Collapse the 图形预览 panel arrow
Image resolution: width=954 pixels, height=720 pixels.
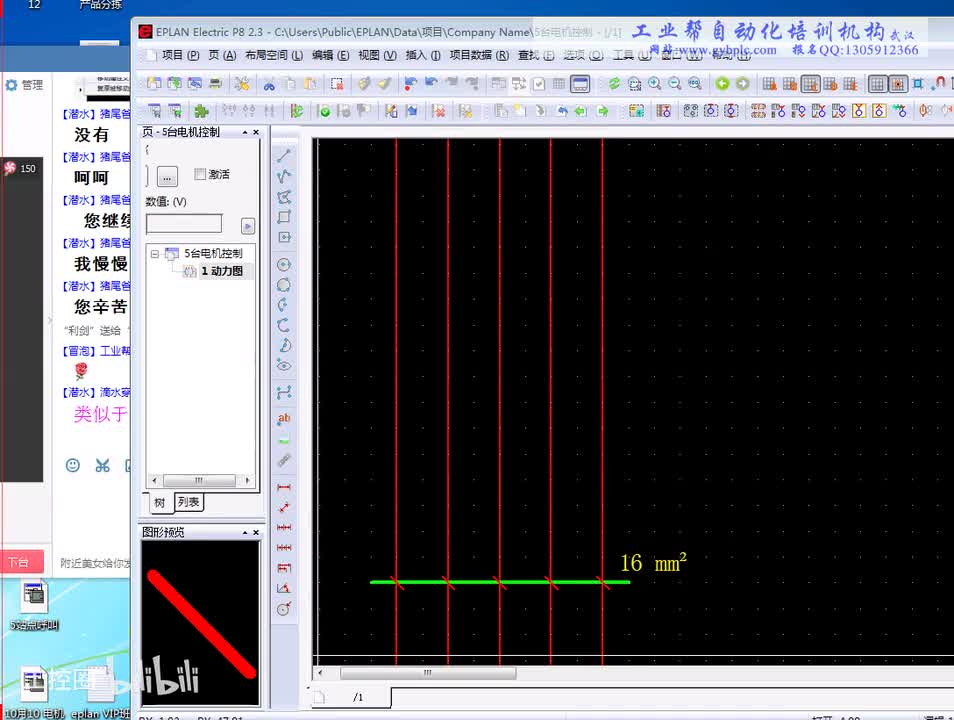click(245, 533)
